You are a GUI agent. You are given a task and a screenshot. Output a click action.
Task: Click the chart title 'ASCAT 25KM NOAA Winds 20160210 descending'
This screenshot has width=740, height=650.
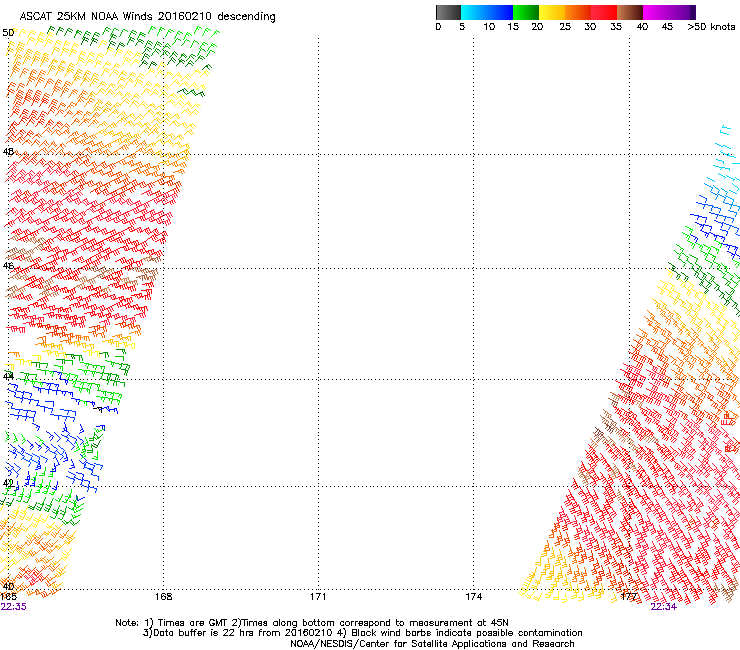tap(147, 17)
